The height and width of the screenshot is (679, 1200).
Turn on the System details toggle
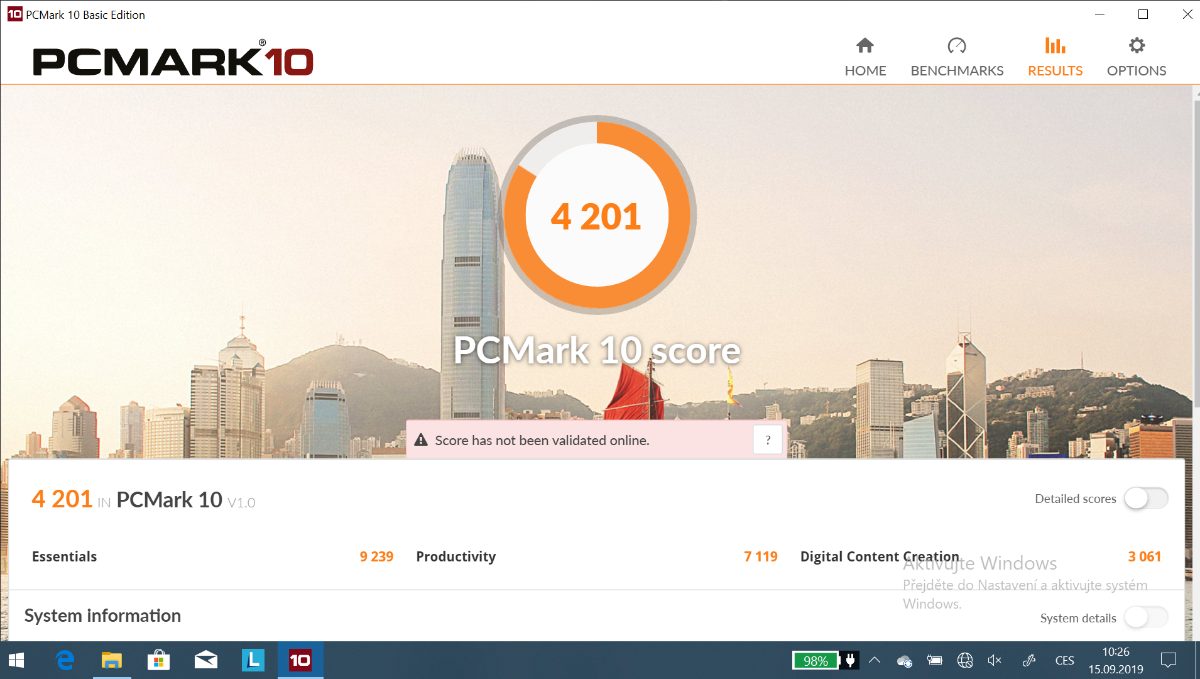[1145, 617]
